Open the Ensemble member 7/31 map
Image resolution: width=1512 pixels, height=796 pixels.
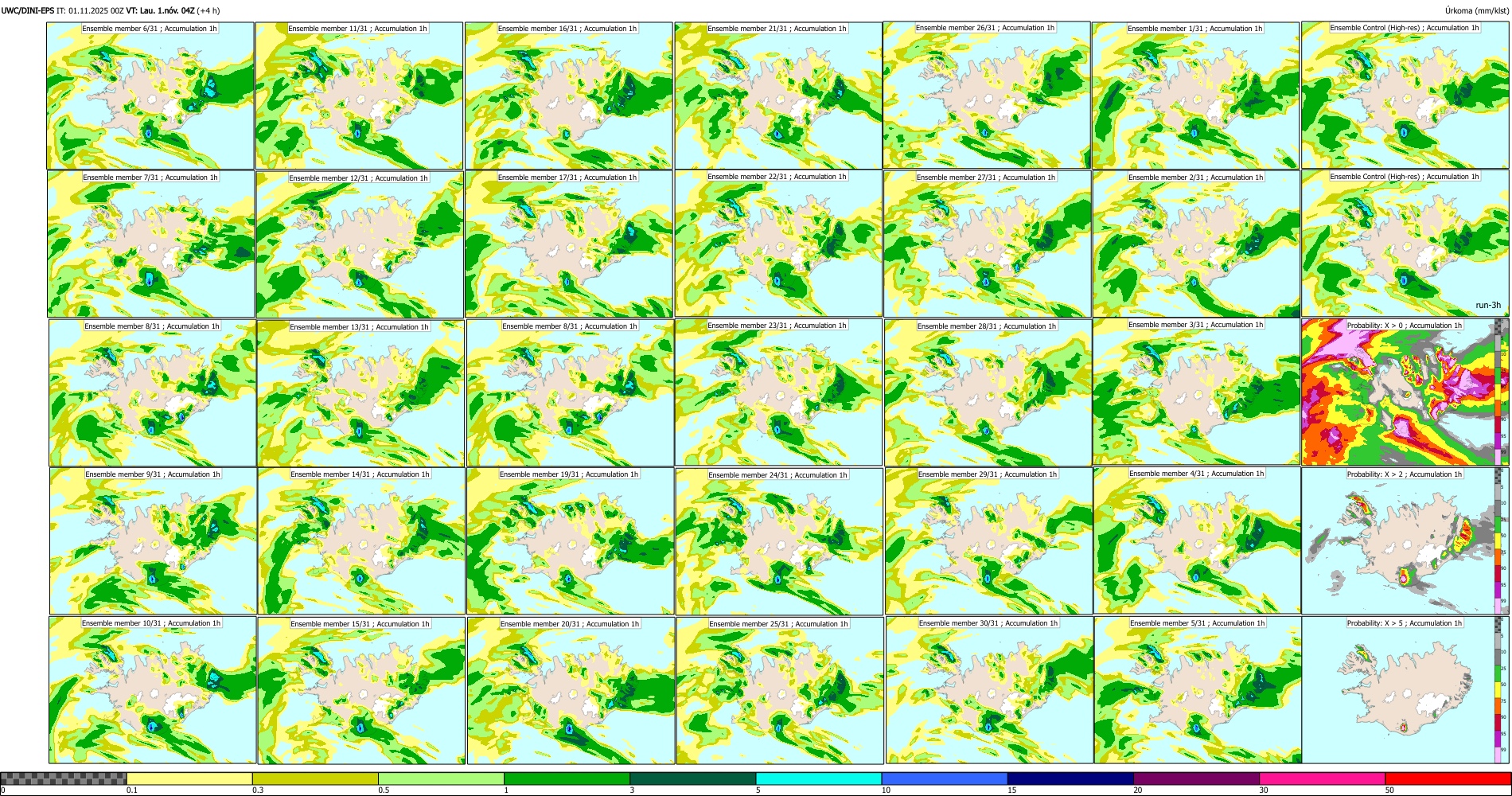tap(151, 244)
